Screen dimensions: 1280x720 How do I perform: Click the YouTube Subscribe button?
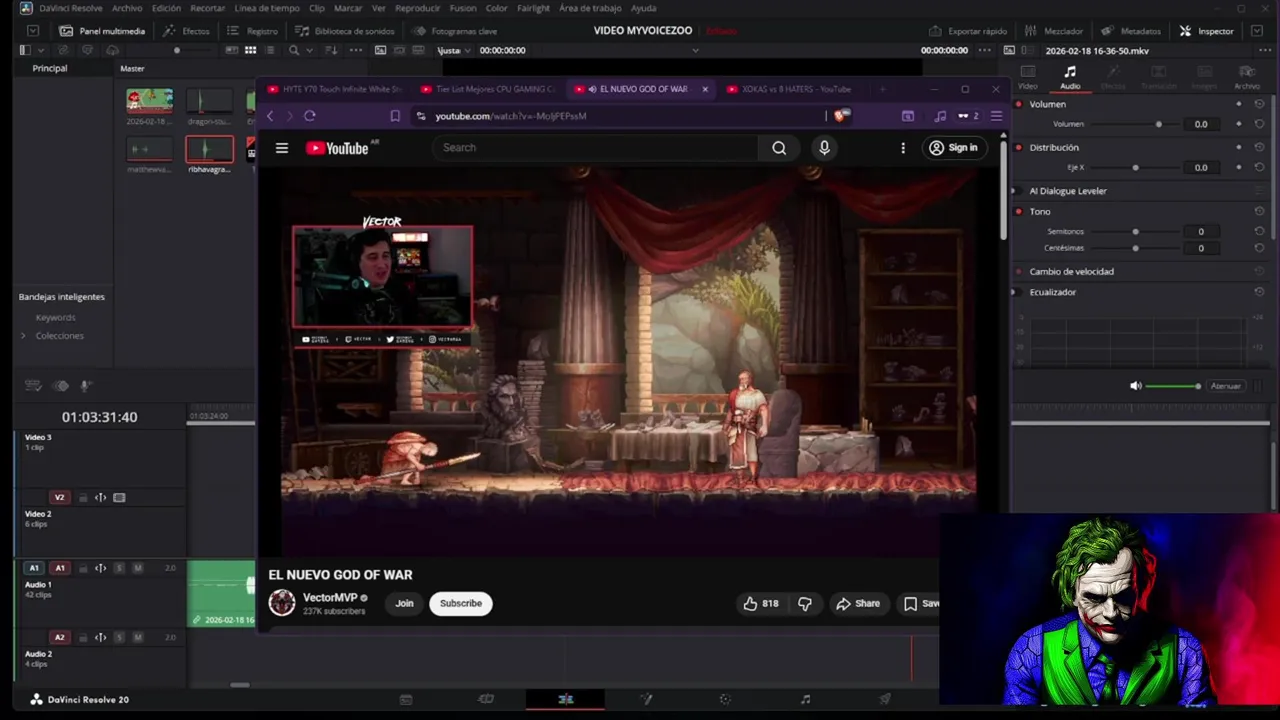pyautogui.click(x=461, y=604)
